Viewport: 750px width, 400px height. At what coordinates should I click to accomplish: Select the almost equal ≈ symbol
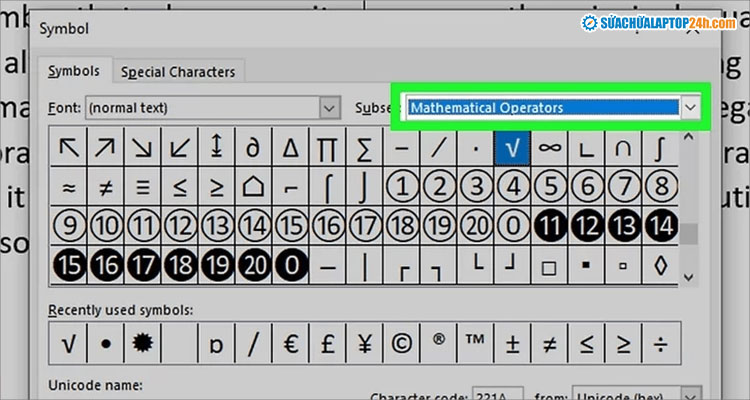tap(69, 187)
